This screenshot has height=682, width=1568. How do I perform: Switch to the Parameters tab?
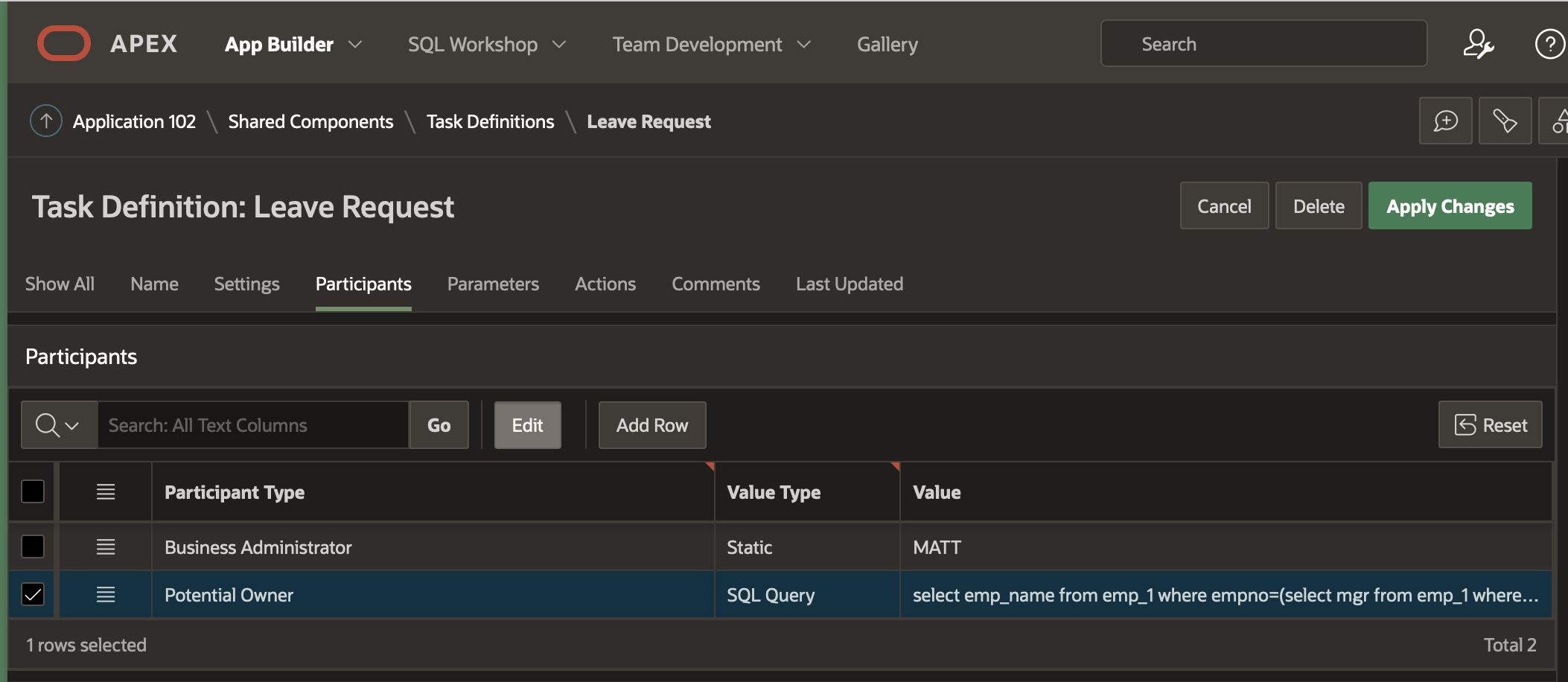pos(493,284)
